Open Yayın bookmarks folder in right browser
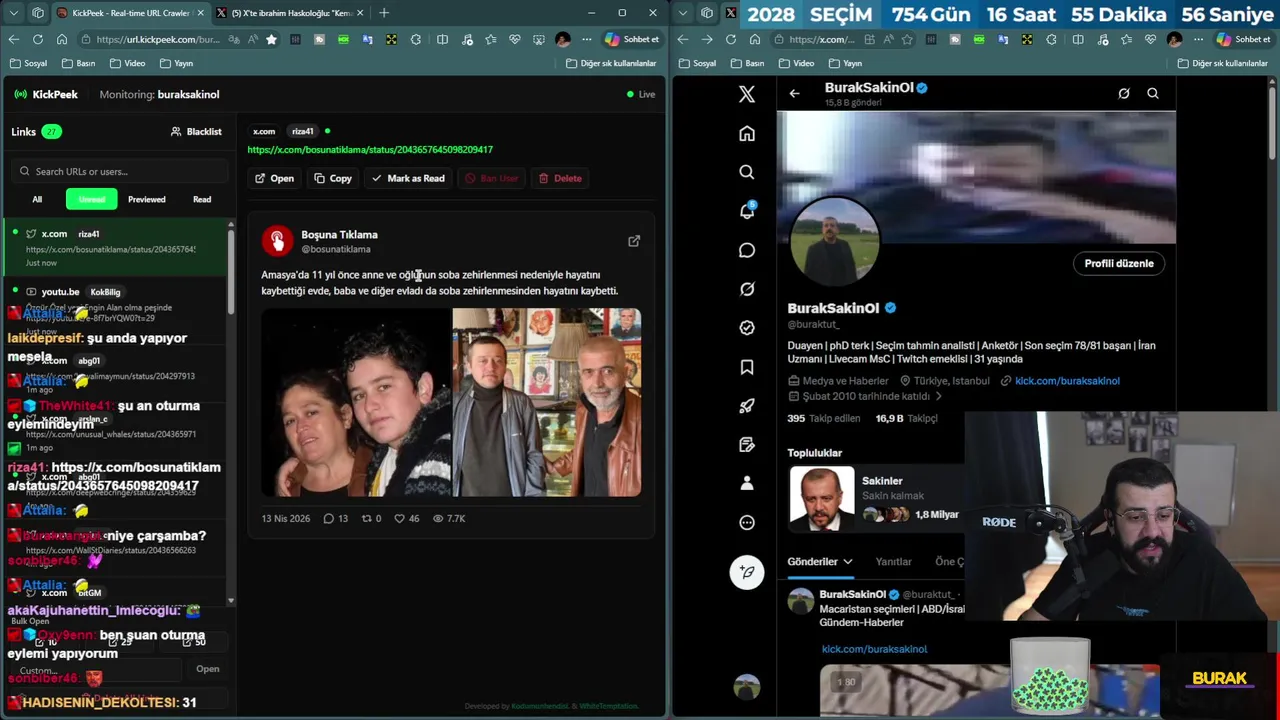Viewport: 1280px width, 720px height. click(844, 63)
